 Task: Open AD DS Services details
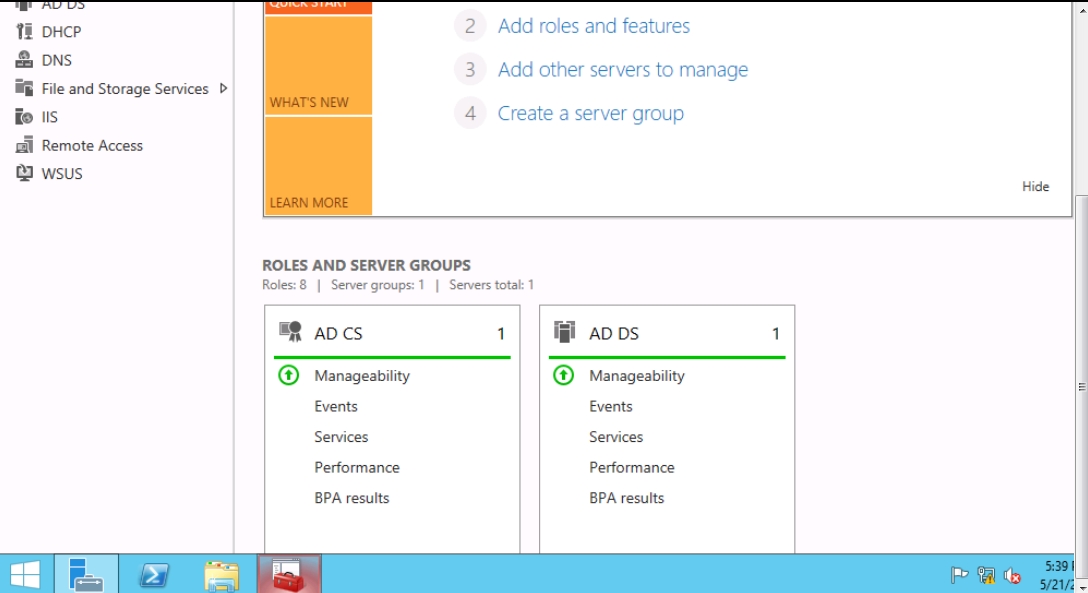pos(616,437)
